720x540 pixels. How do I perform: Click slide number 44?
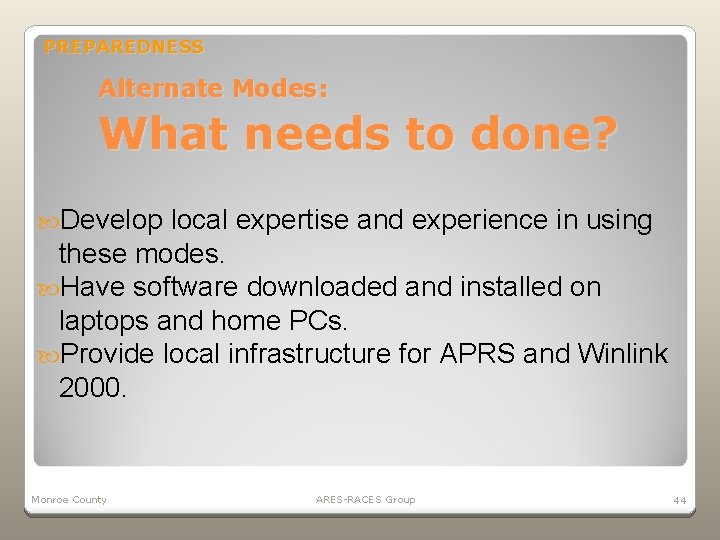coord(680,500)
